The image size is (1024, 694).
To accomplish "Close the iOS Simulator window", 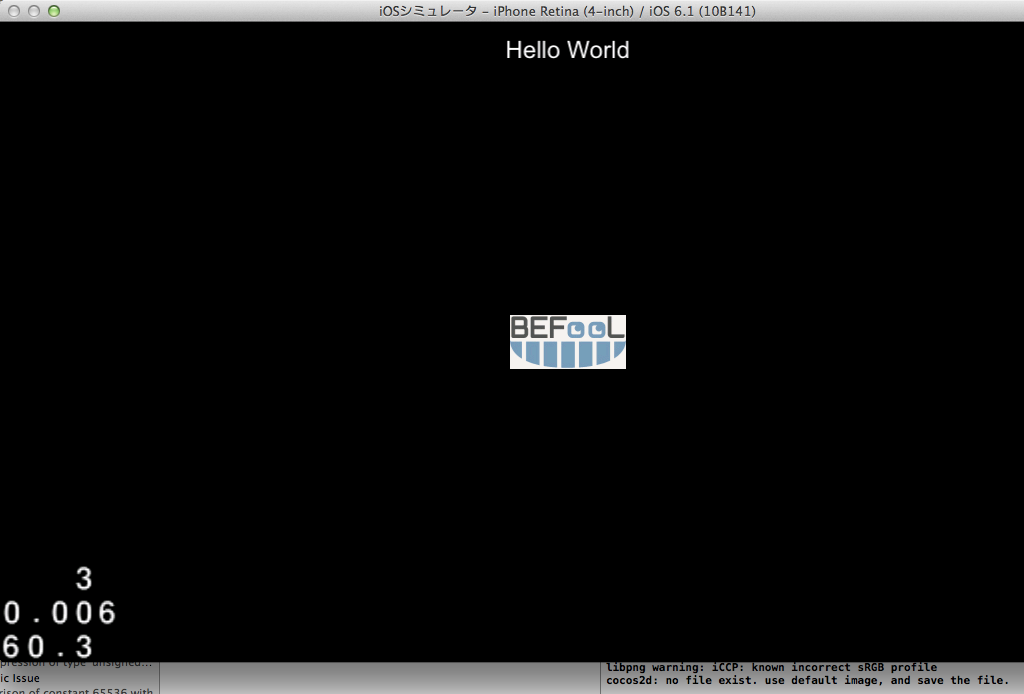I will click(x=14, y=10).
